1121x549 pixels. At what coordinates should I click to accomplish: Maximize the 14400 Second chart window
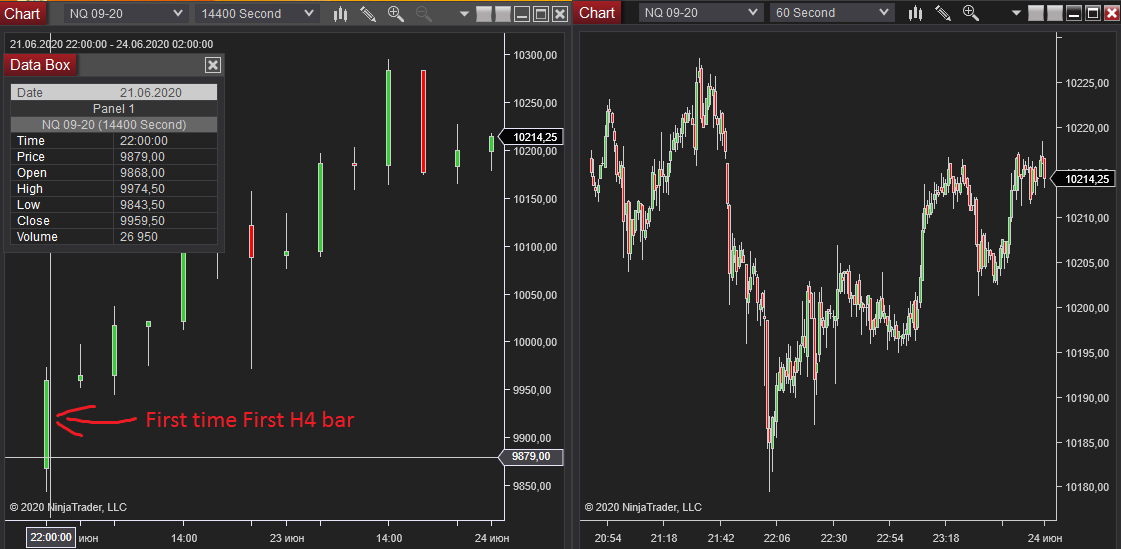point(540,14)
